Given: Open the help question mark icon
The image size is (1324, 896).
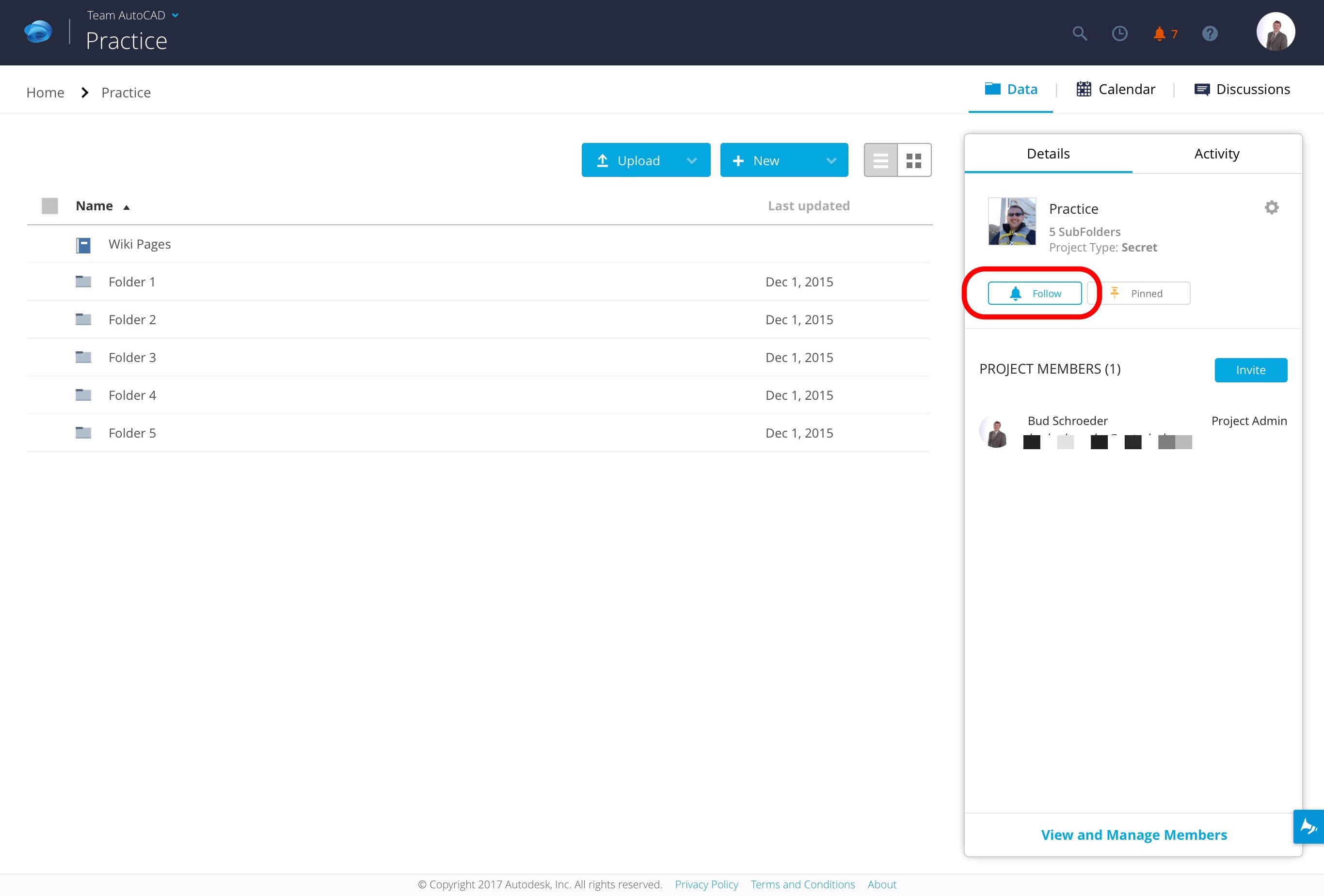Looking at the screenshot, I should click(1210, 33).
